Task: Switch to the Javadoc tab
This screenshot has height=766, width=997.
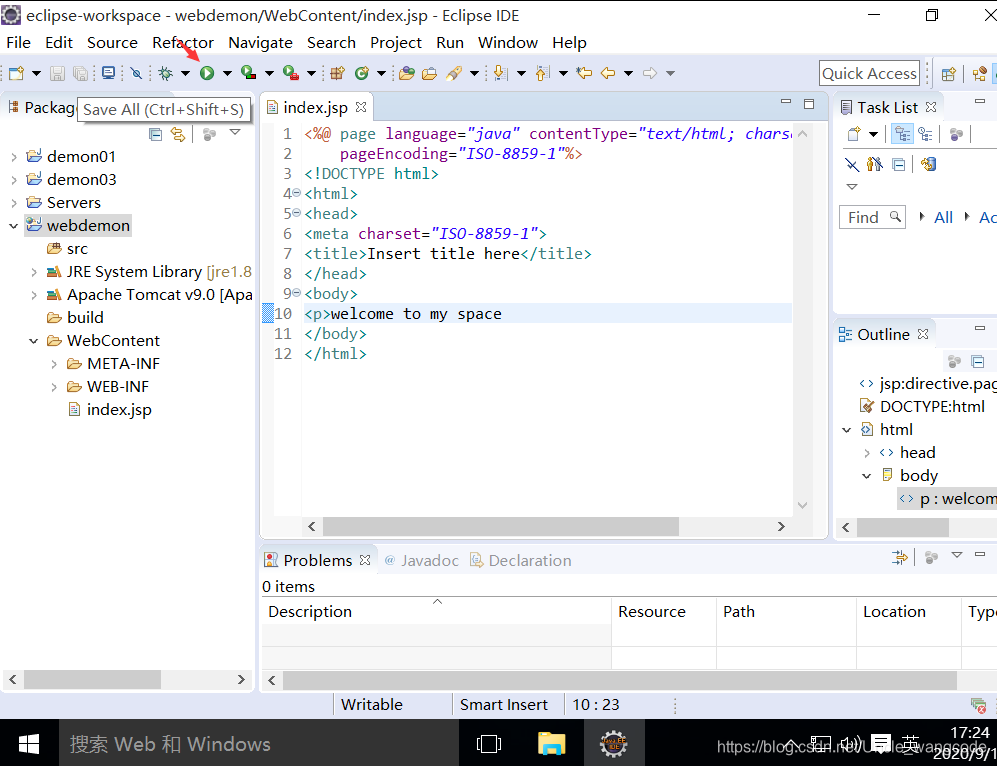Action: pos(422,560)
